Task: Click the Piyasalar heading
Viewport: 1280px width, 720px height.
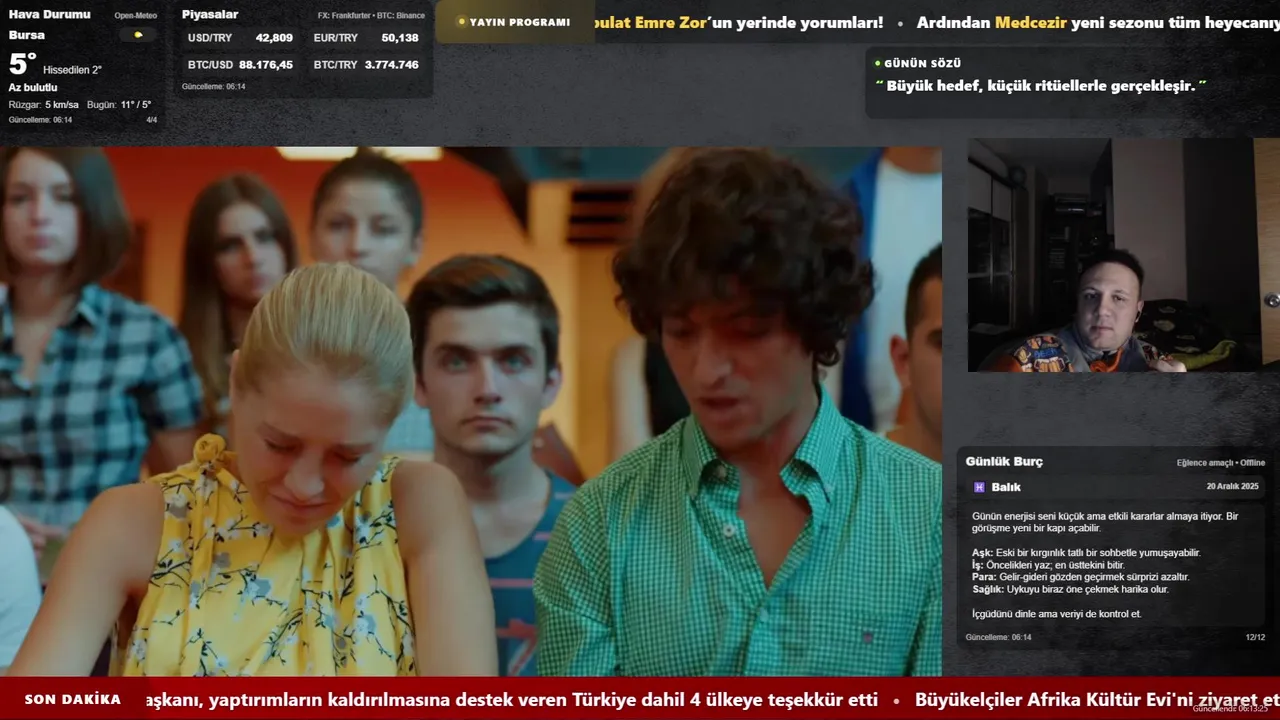Action: tap(210, 14)
